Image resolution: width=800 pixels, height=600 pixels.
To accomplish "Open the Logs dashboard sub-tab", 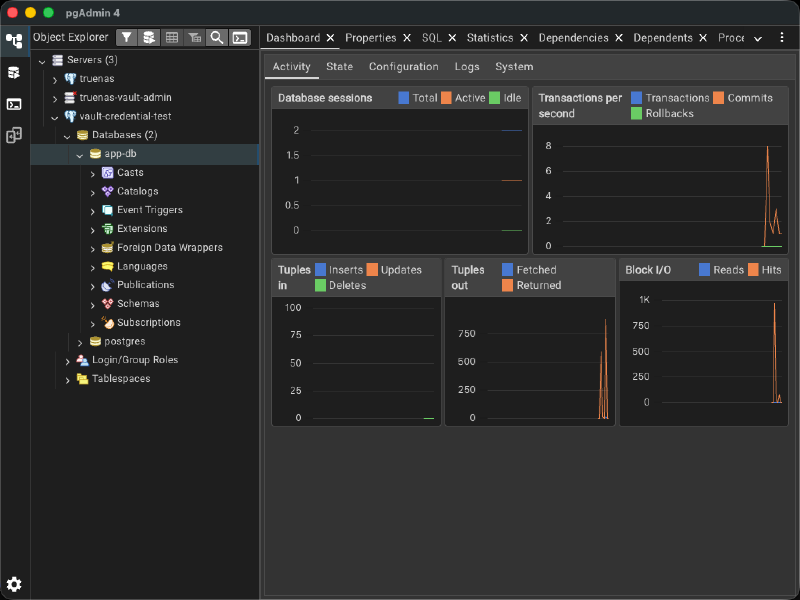I will [467, 66].
